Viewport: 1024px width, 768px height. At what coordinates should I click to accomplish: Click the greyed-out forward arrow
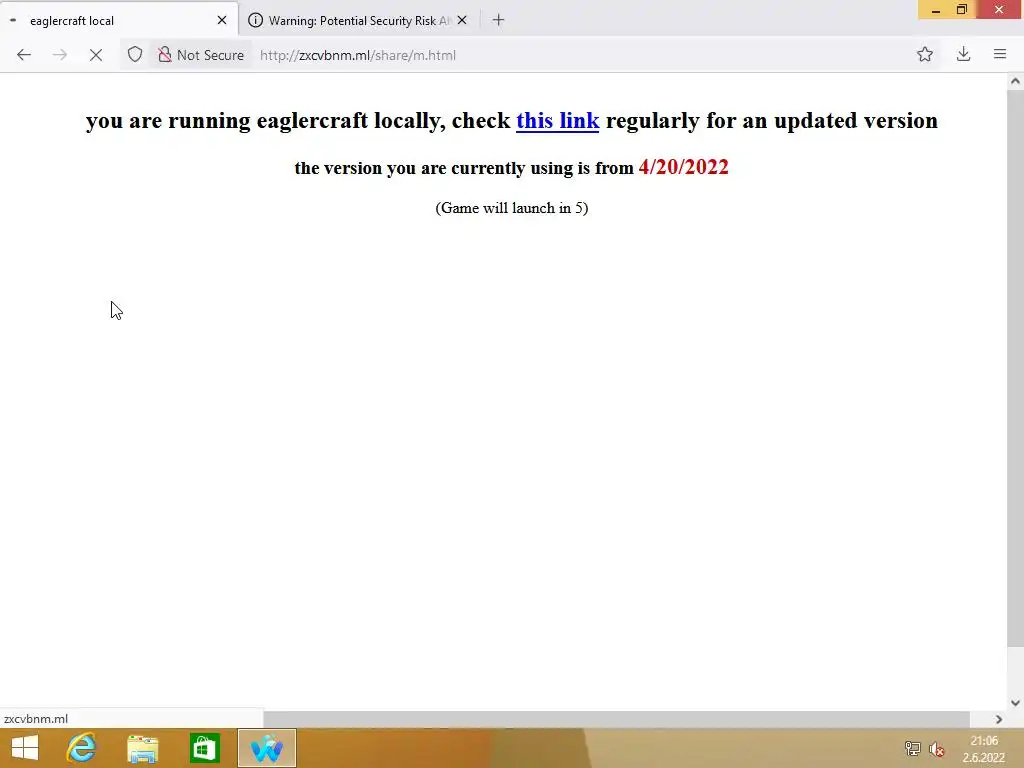(x=59, y=55)
